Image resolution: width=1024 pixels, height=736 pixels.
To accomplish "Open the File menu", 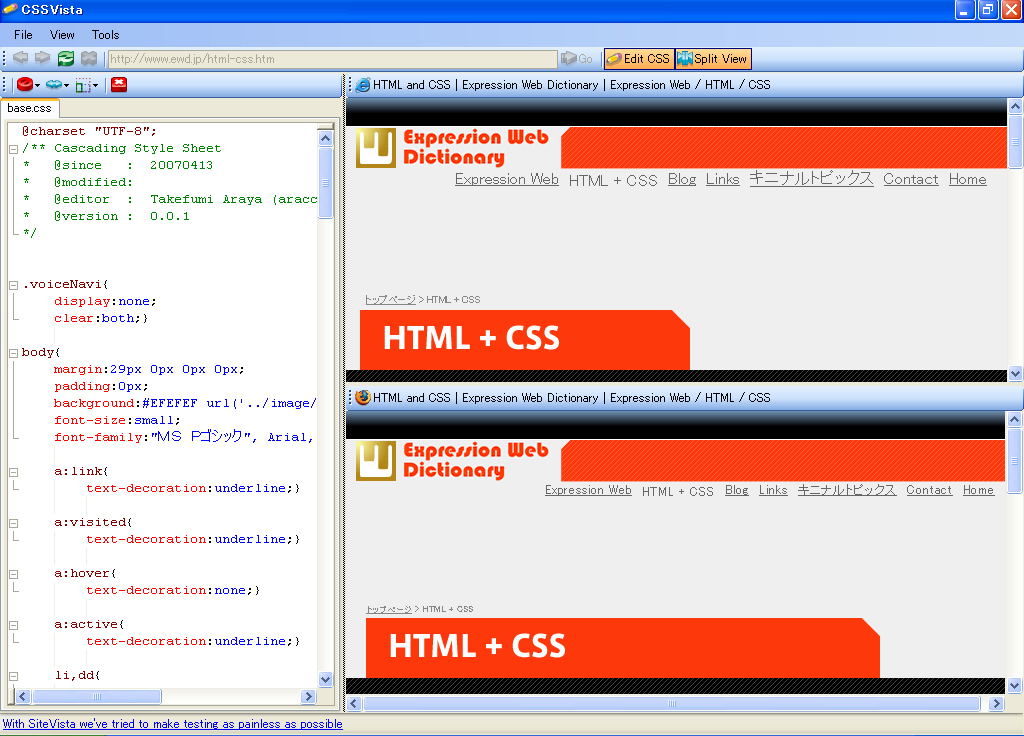I will [x=23, y=35].
